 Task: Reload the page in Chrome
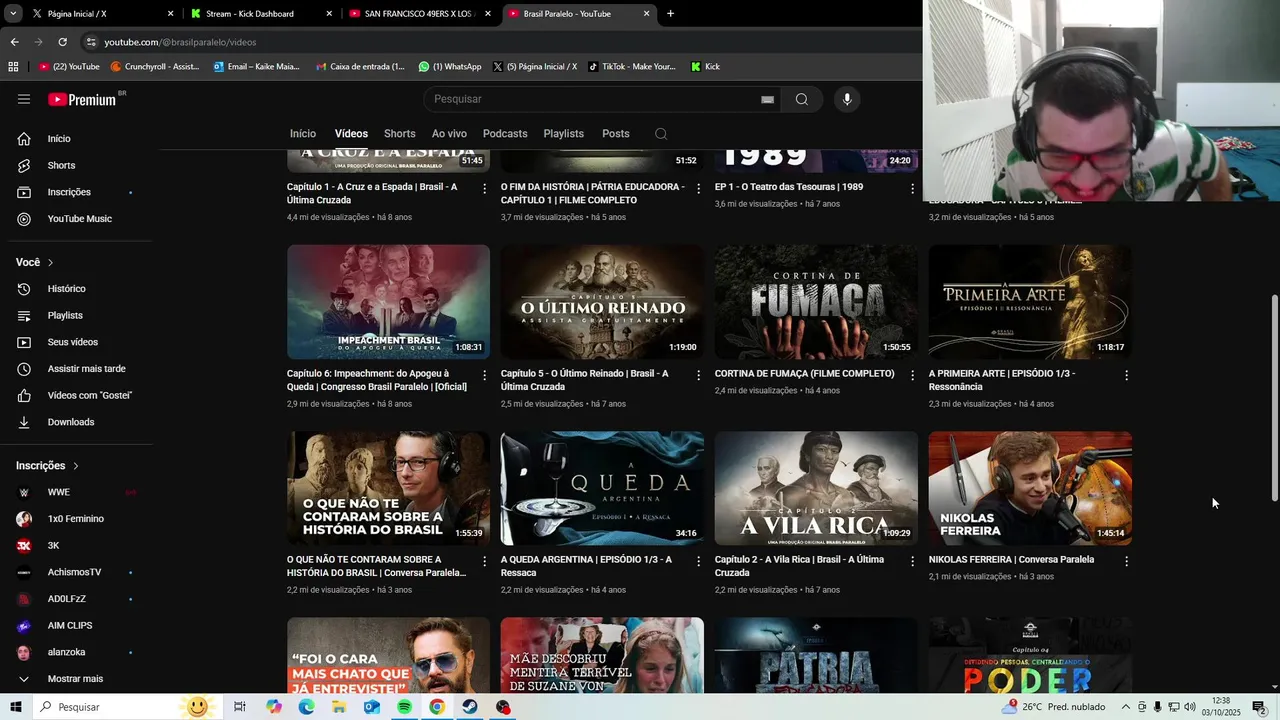click(62, 42)
